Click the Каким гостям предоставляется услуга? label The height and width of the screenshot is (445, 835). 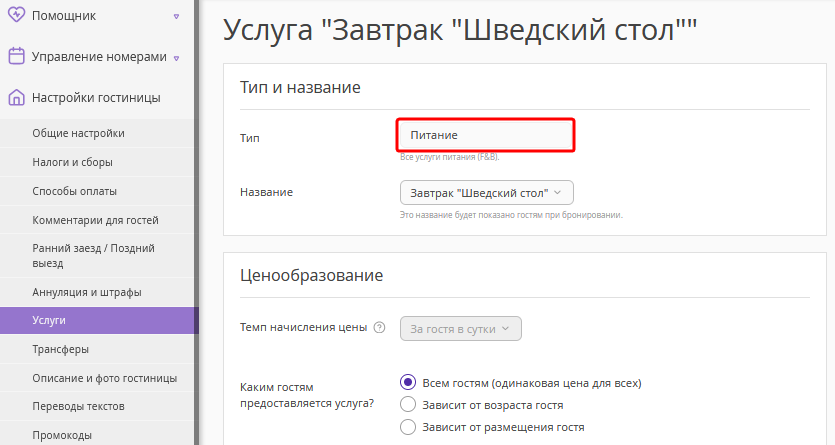click(x=307, y=395)
